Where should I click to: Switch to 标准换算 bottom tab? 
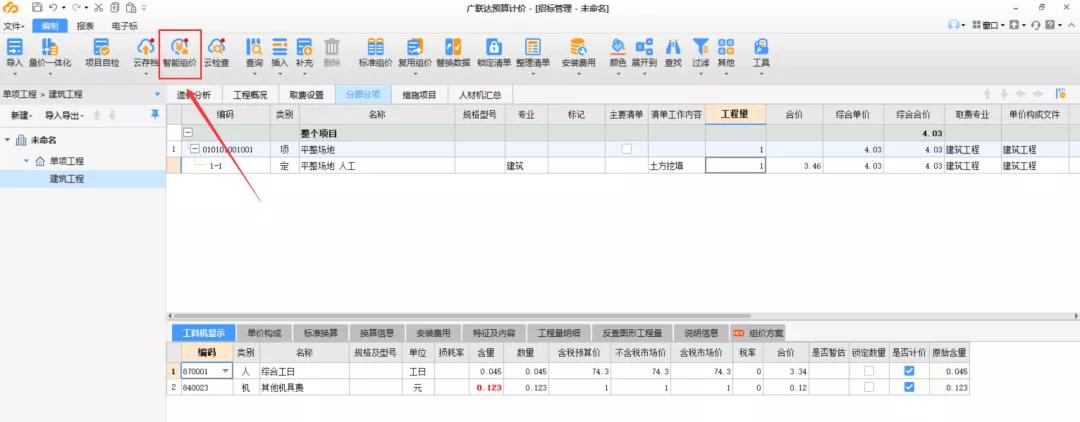click(x=321, y=333)
